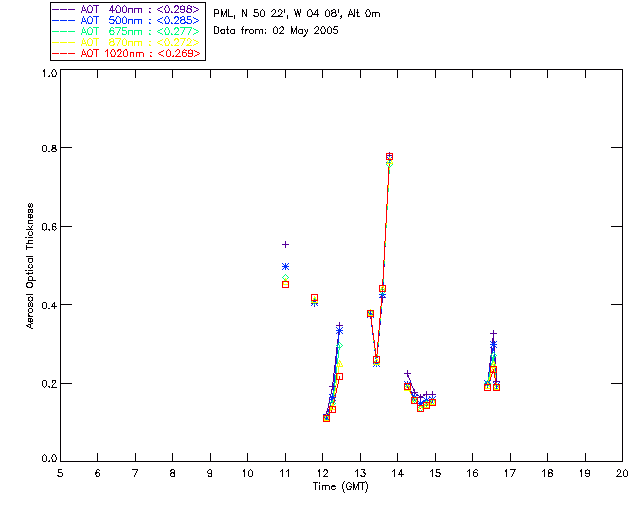Click the x-axis tick label 15
The width and height of the screenshot is (640, 512).
click(435, 473)
